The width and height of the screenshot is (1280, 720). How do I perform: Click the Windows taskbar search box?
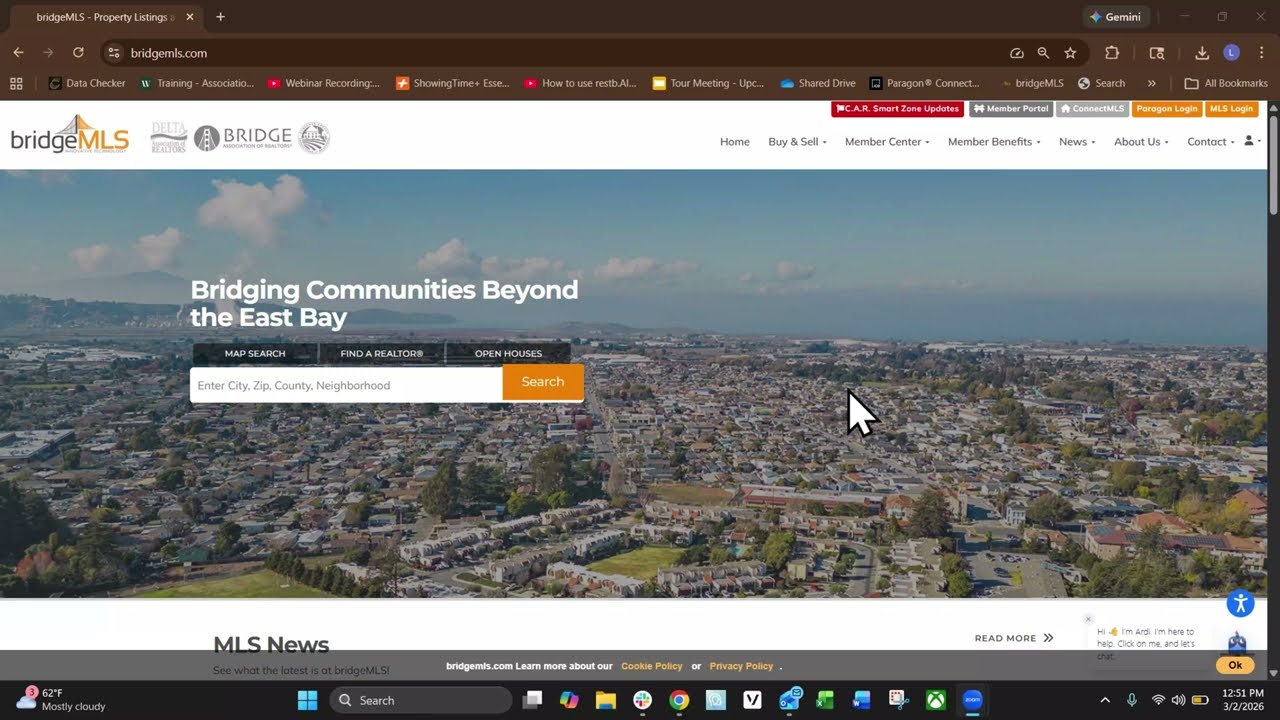tap(421, 700)
